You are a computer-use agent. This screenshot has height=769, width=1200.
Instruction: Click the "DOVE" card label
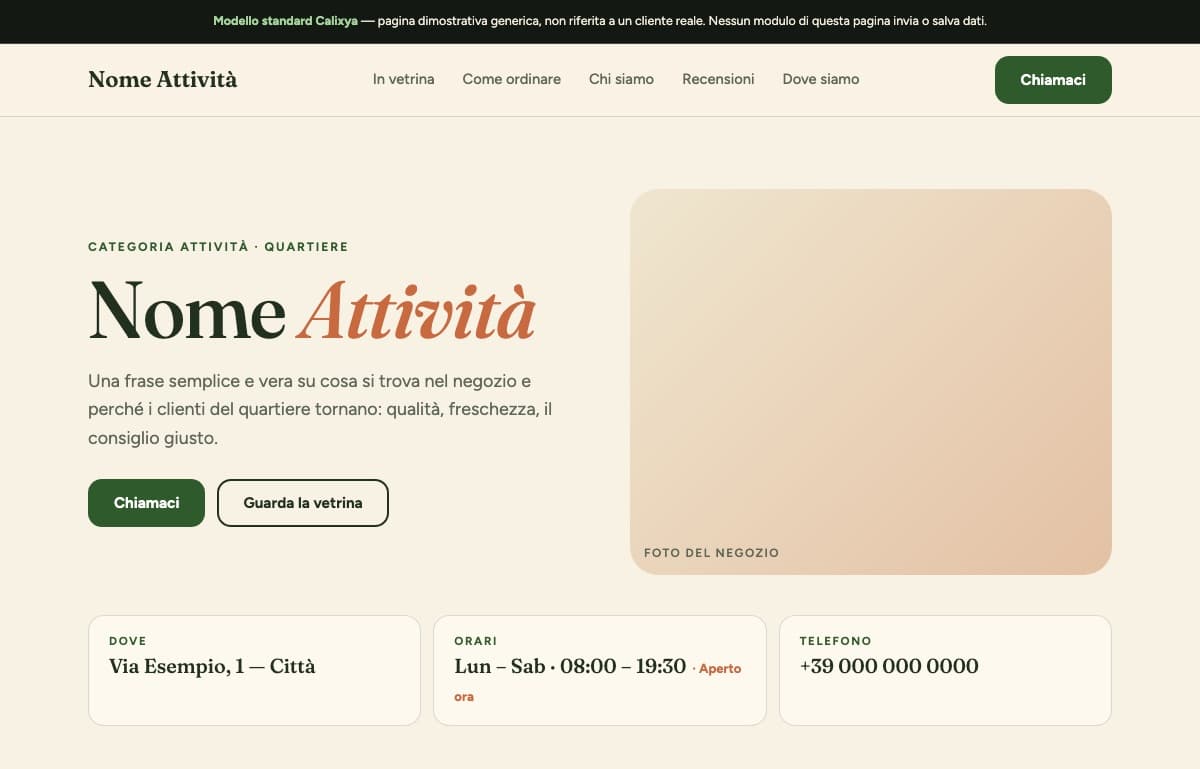128,641
